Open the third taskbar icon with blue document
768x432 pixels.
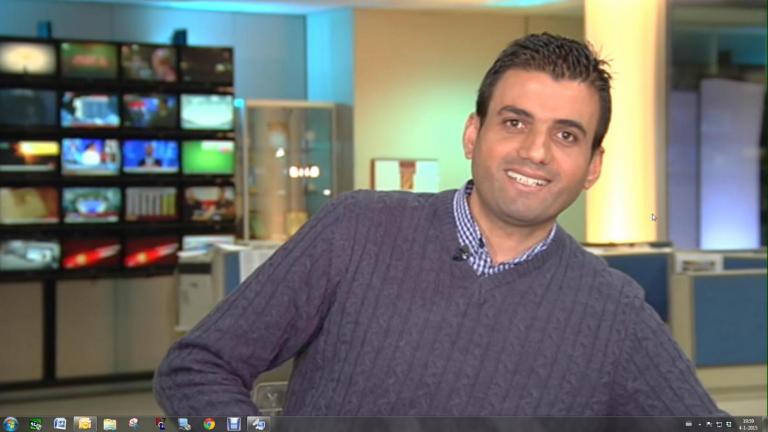tap(60, 424)
